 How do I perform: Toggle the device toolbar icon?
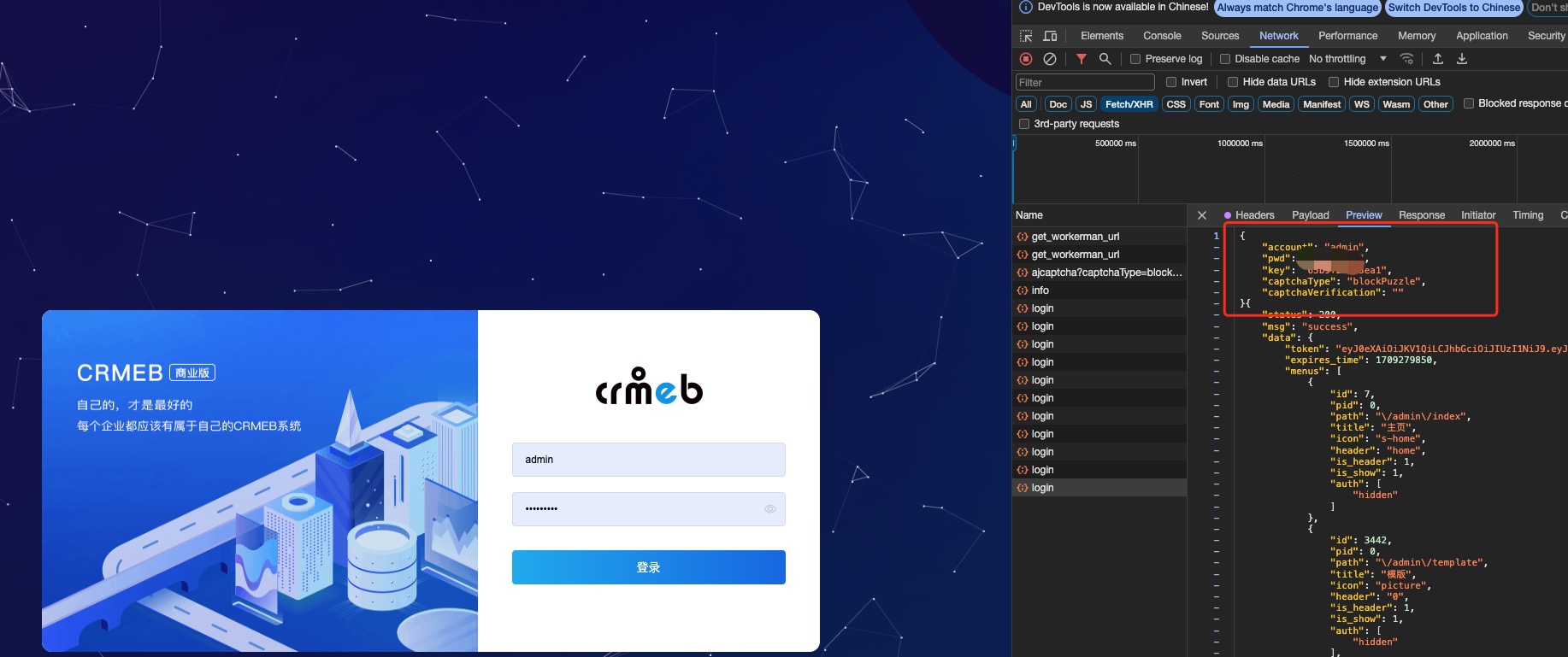point(1050,36)
